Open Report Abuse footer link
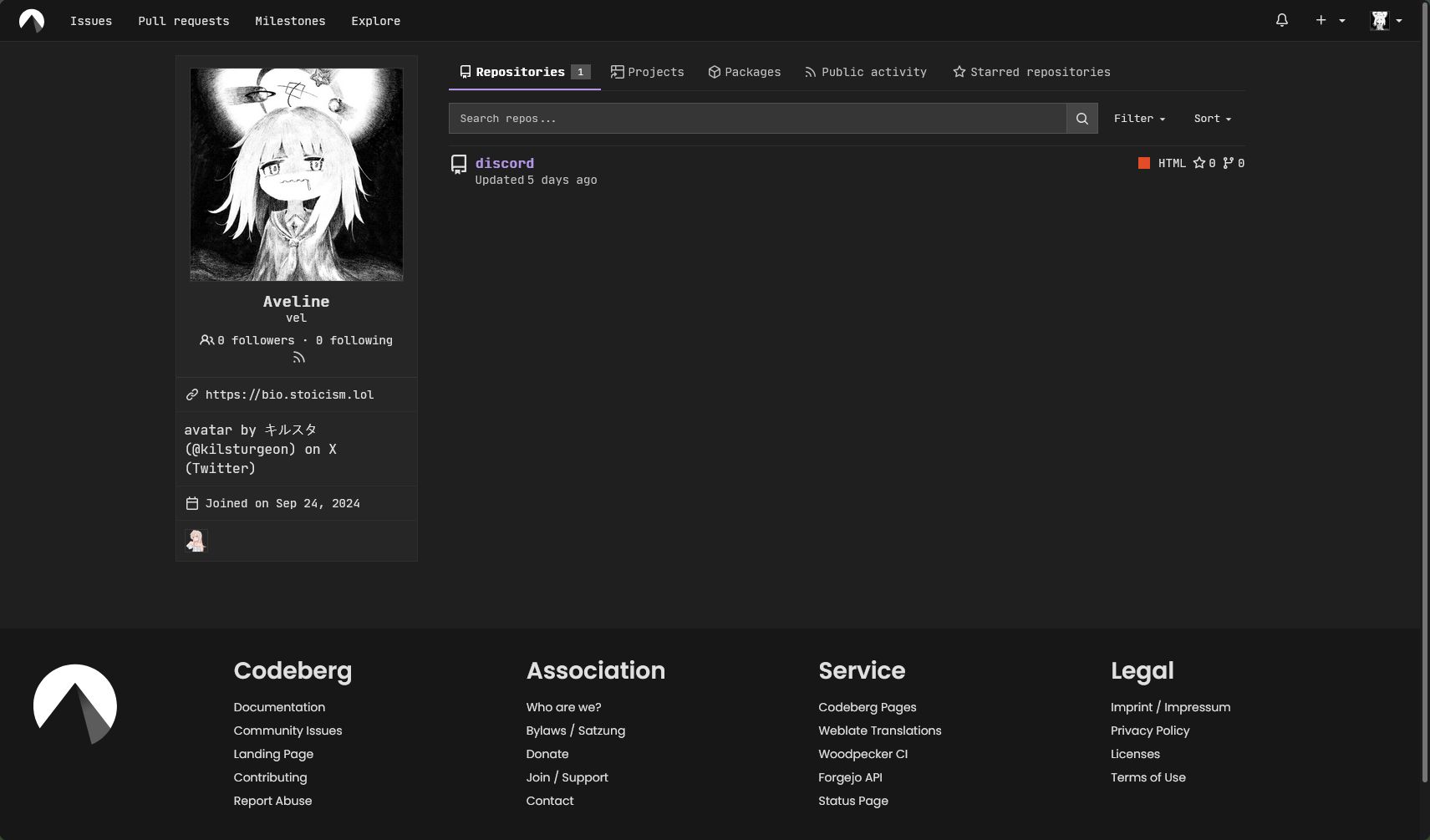This screenshot has height=840, width=1430. point(272,801)
